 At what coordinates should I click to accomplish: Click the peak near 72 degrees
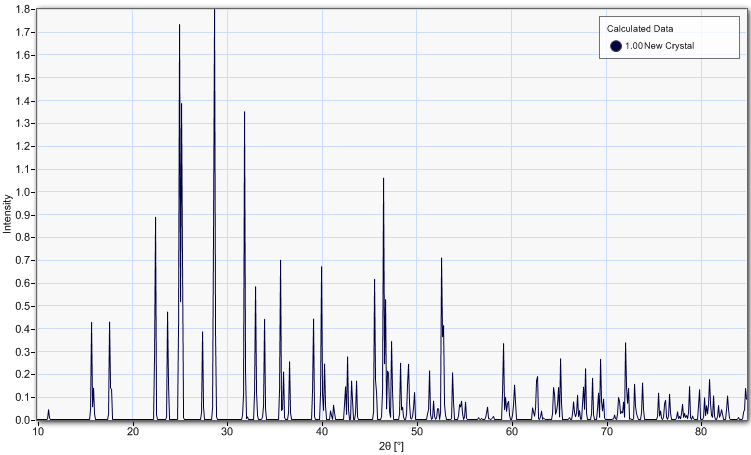coord(626,345)
